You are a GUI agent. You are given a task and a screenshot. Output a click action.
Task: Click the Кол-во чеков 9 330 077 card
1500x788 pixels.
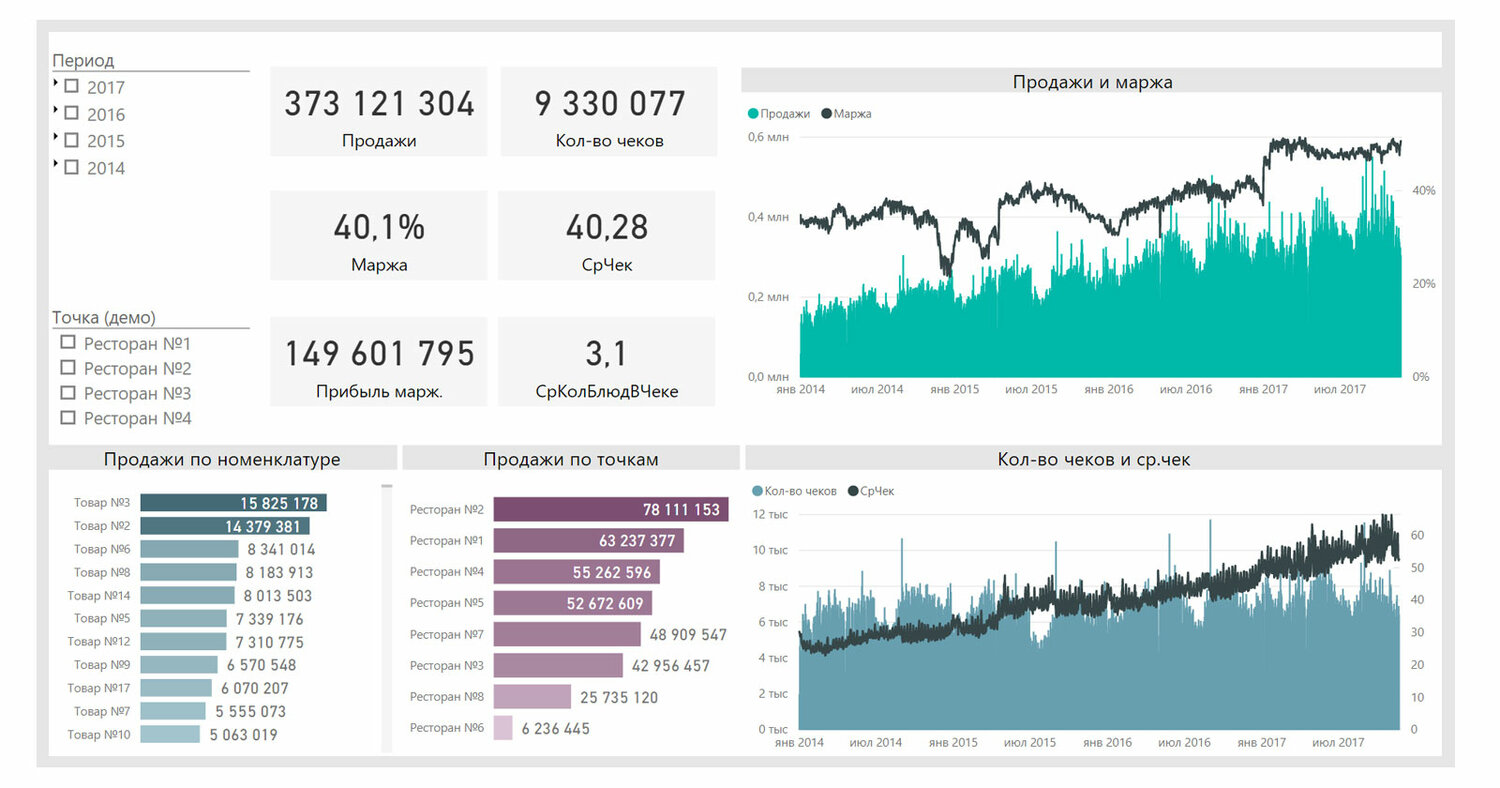pos(609,112)
